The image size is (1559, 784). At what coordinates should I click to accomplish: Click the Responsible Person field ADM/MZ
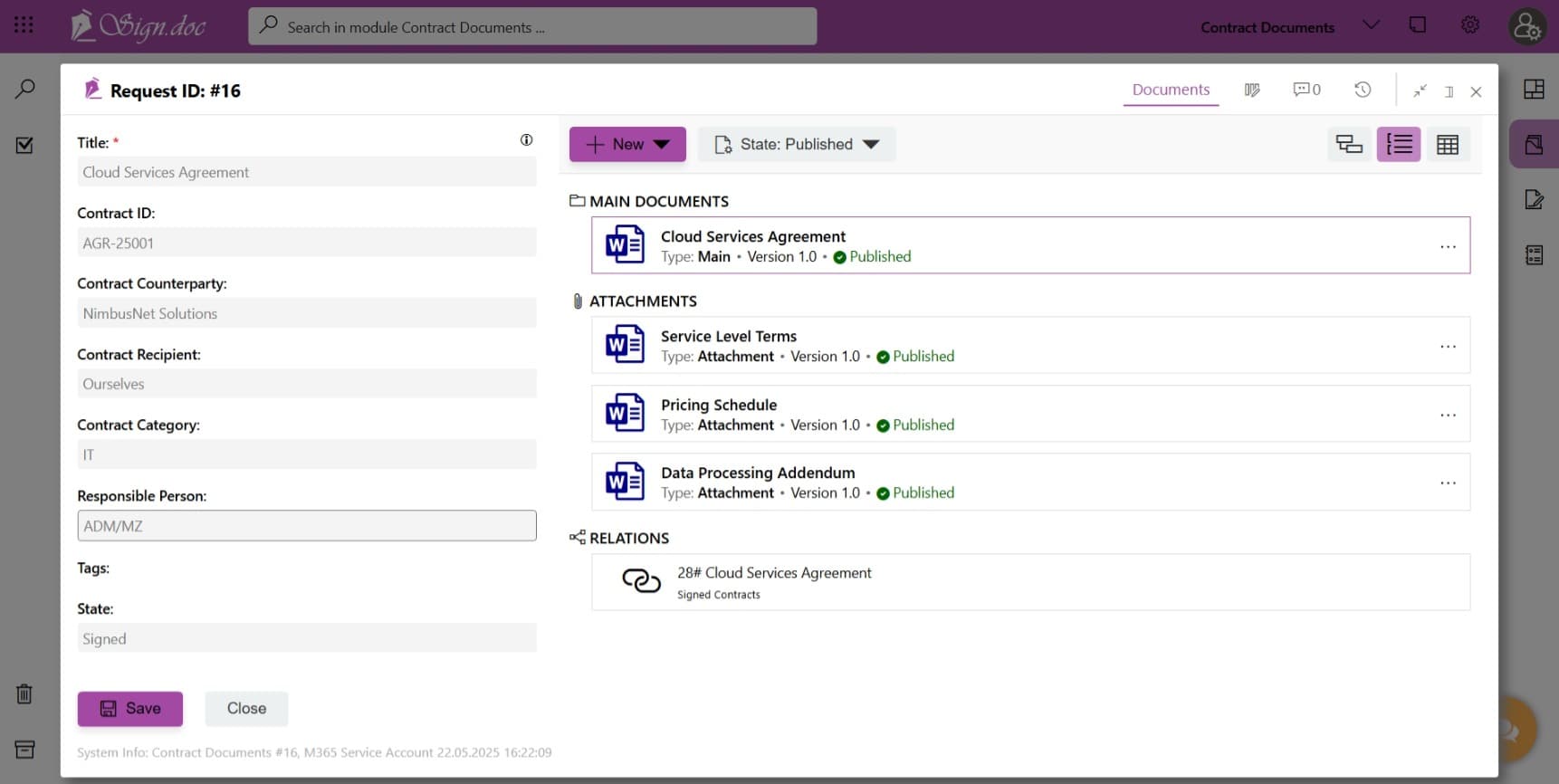(x=307, y=526)
